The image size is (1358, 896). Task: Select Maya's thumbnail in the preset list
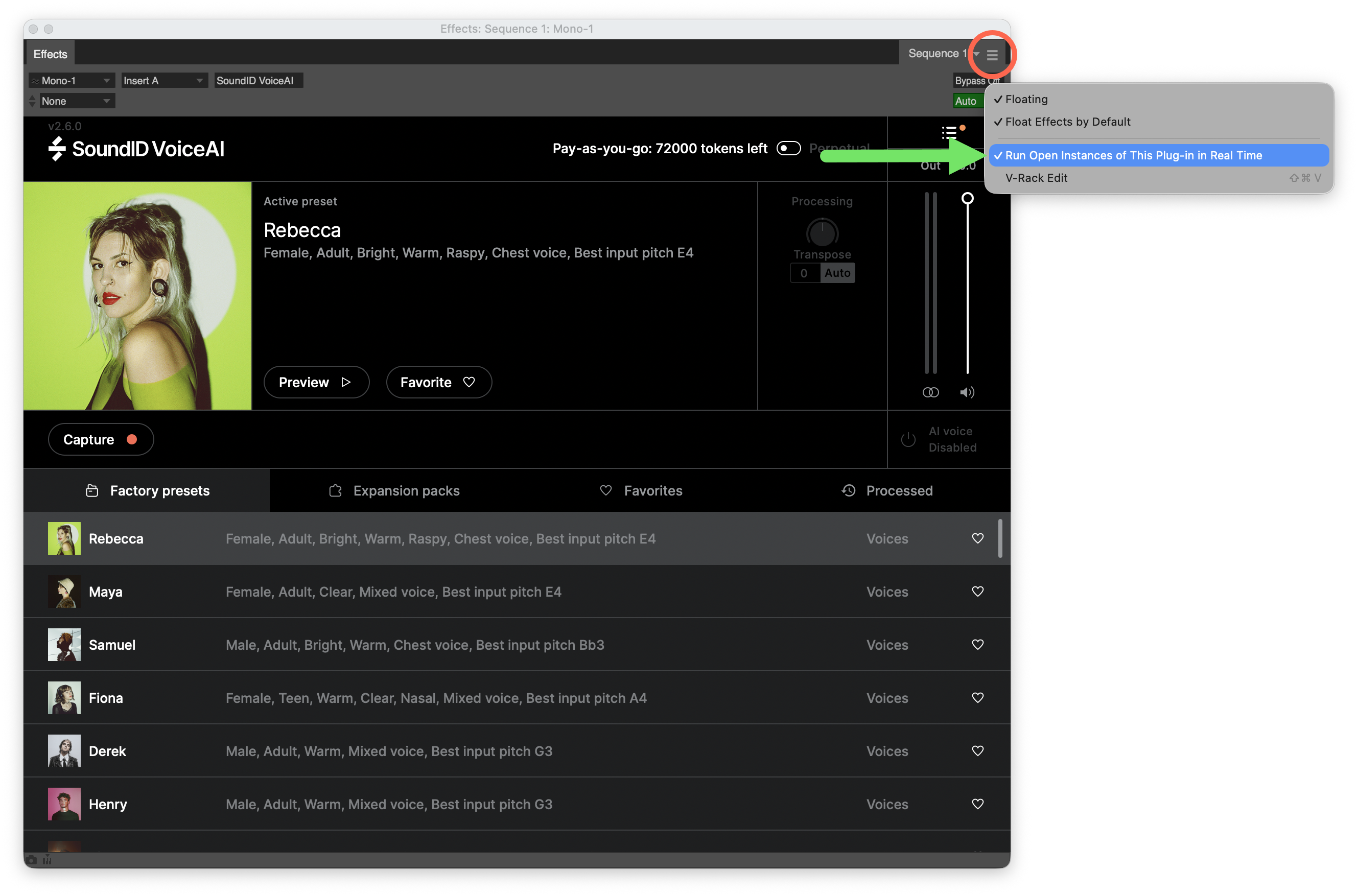(x=64, y=592)
